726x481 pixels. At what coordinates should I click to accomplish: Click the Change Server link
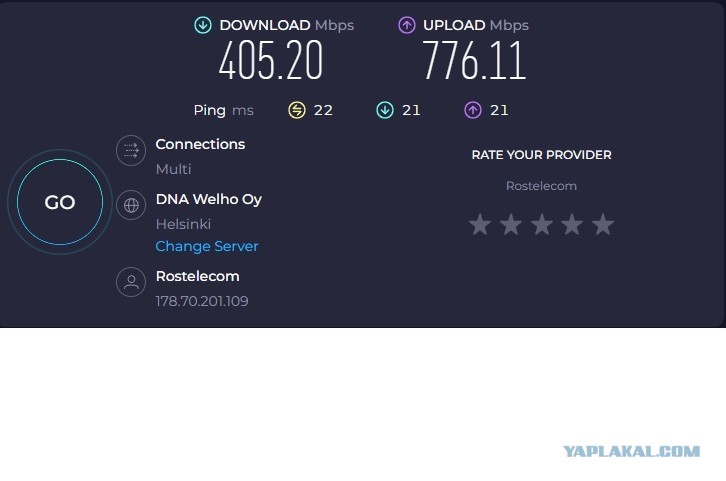(x=207, y=246)
